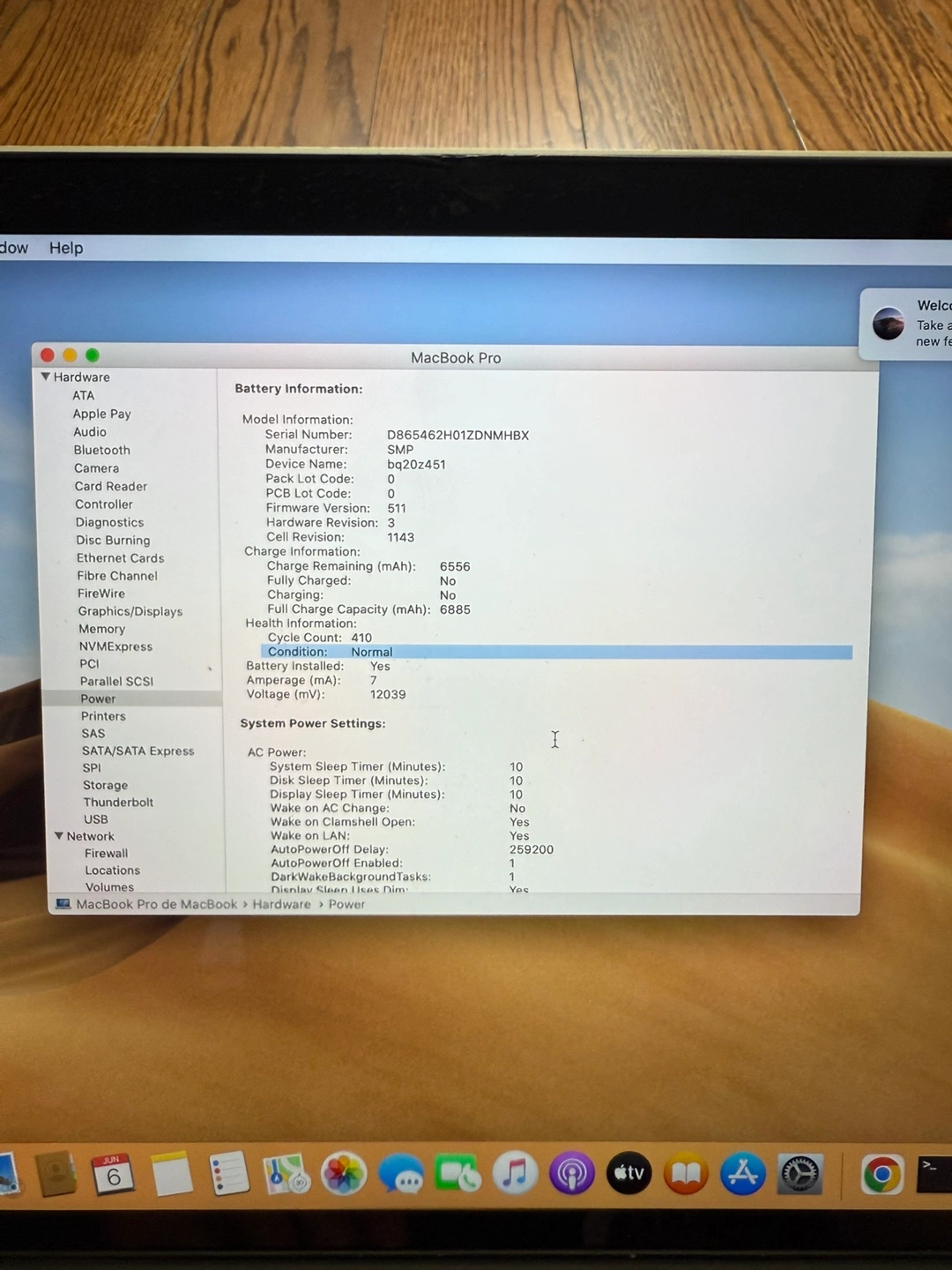This screenshot has height=1270, width=952.
Task: Select SAS in the Hardware list
Action: [x=93, y=734]
